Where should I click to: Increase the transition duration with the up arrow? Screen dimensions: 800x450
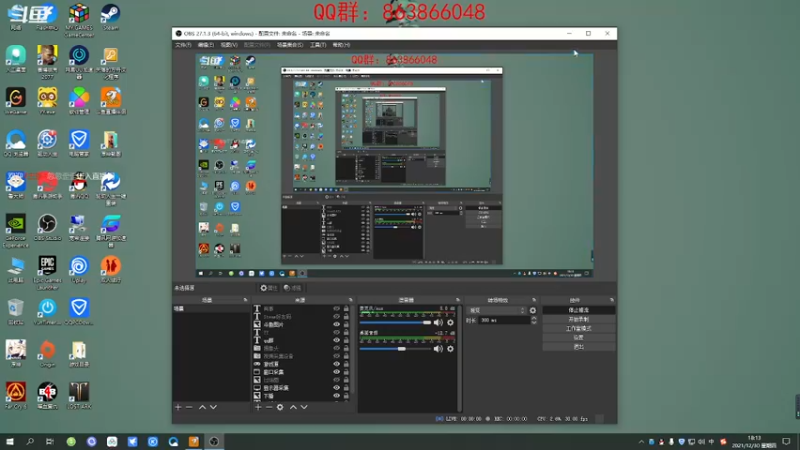pos(534,318)
